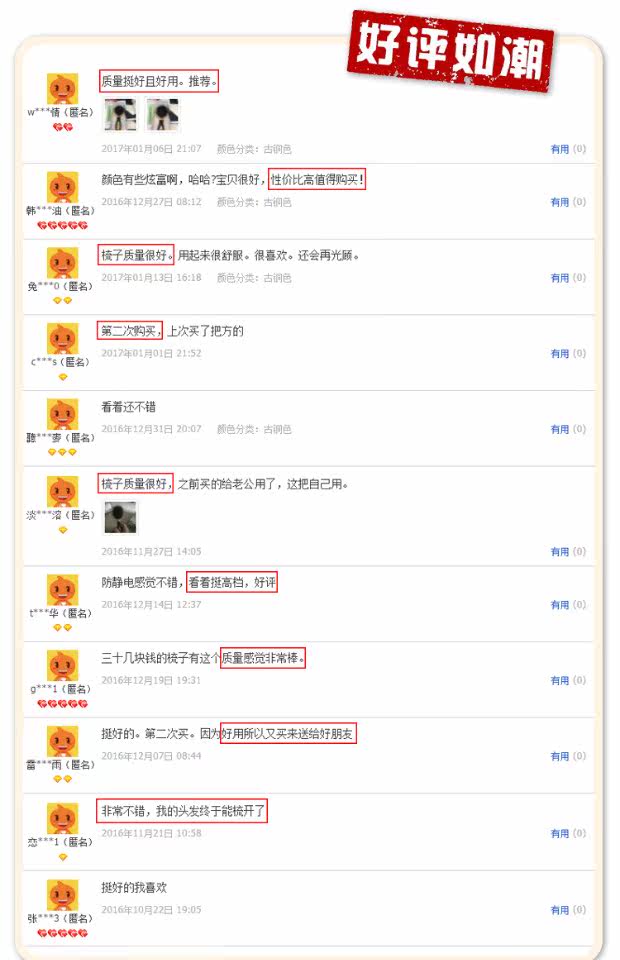
Task: Click avatar of reviewer 韩***油
Action: (62, 187)
